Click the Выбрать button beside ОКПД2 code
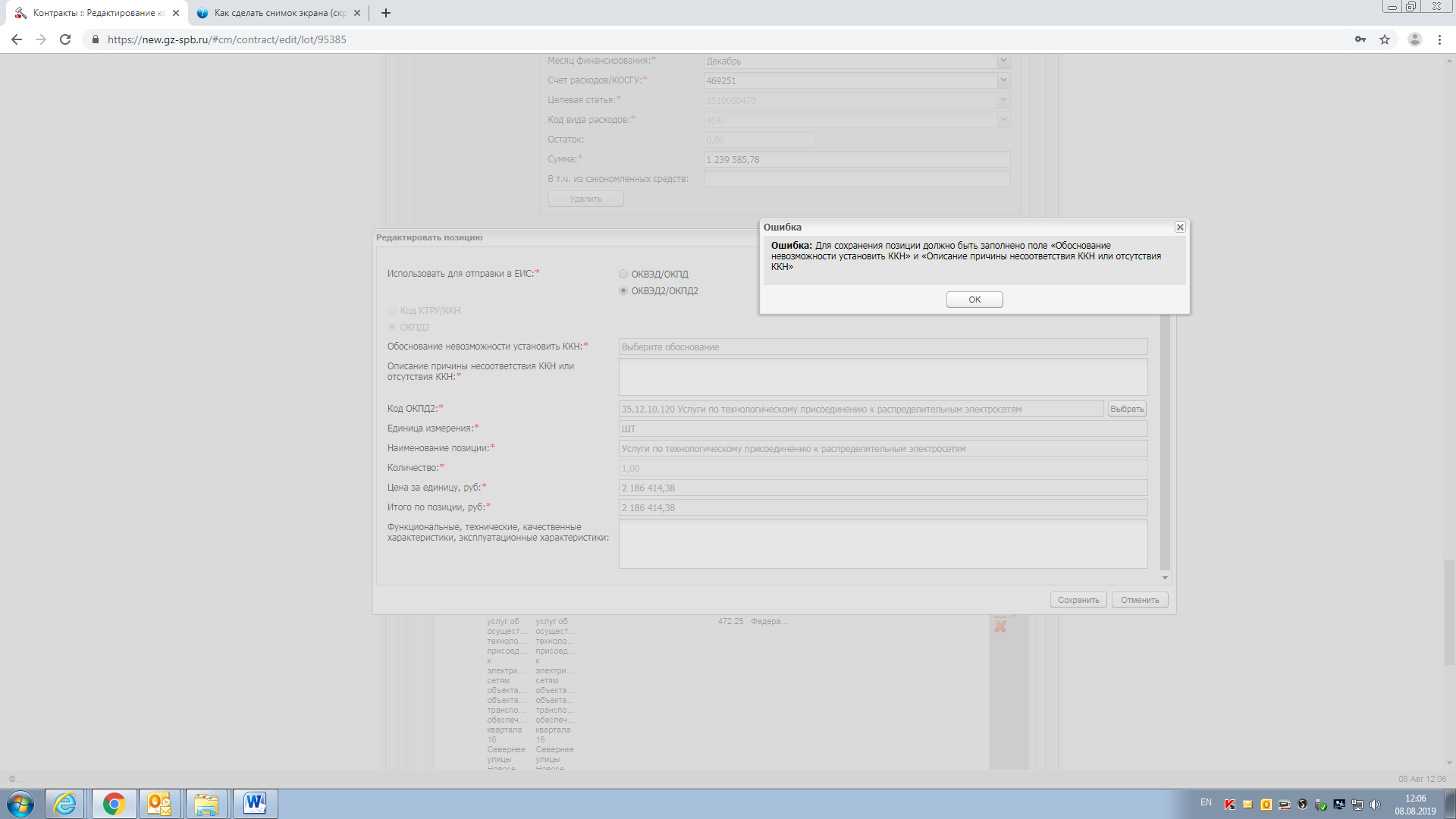This screenshot has width=1456, height=819. pos(1127,409)
